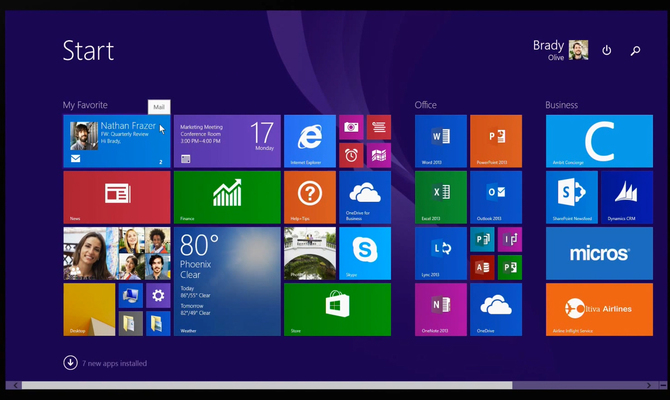Open the PC Settings gear tile
Viewport: 670px width, 400px height.
[157, 296]
